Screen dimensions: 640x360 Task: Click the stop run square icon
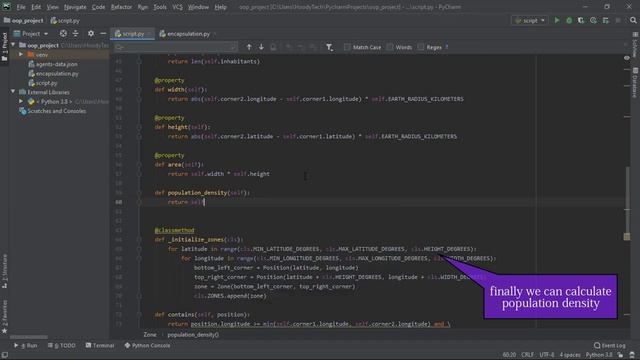point(618,20)
